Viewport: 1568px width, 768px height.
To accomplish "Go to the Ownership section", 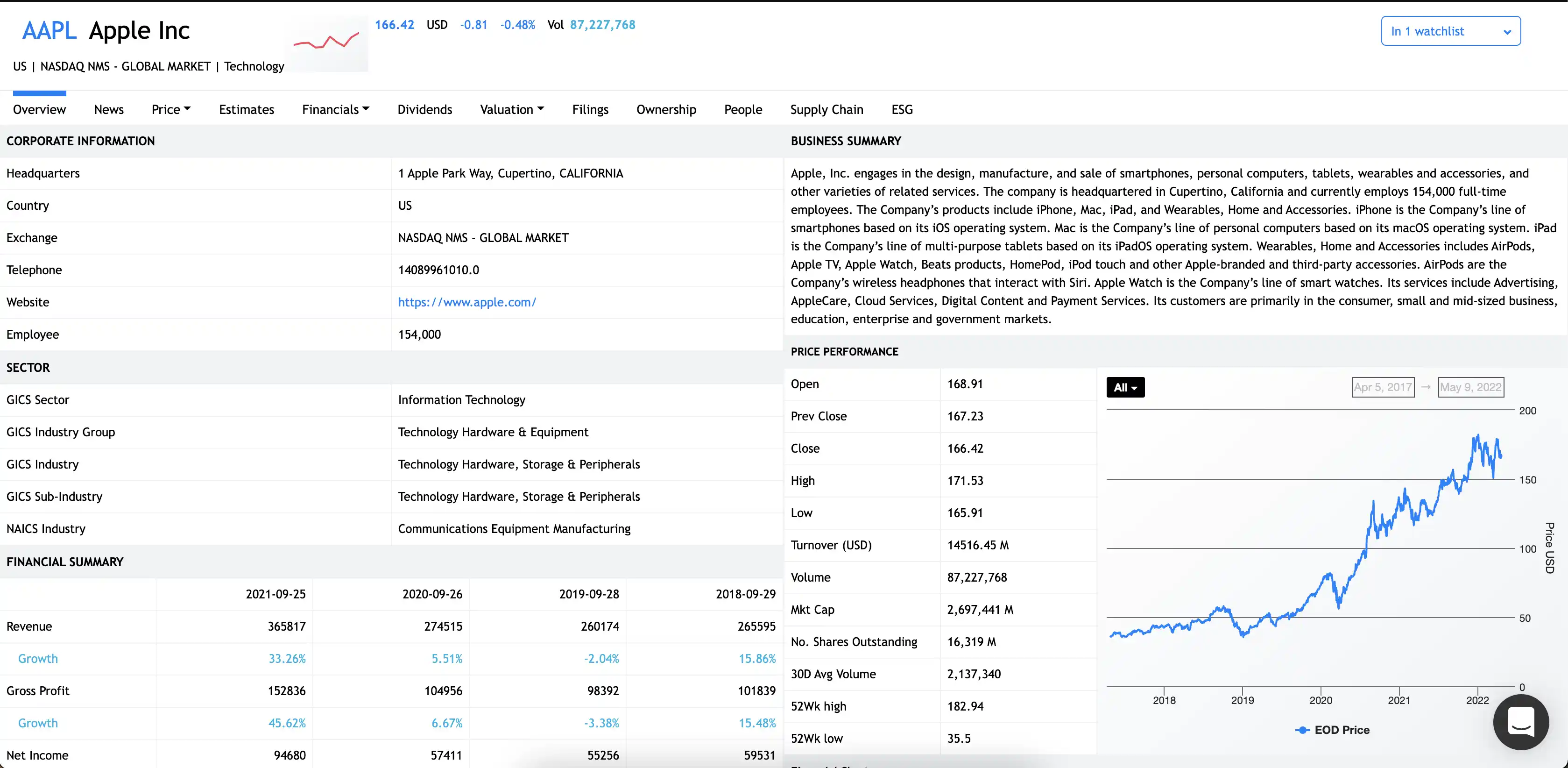I will pyautogui.click(x=666, y=110).
